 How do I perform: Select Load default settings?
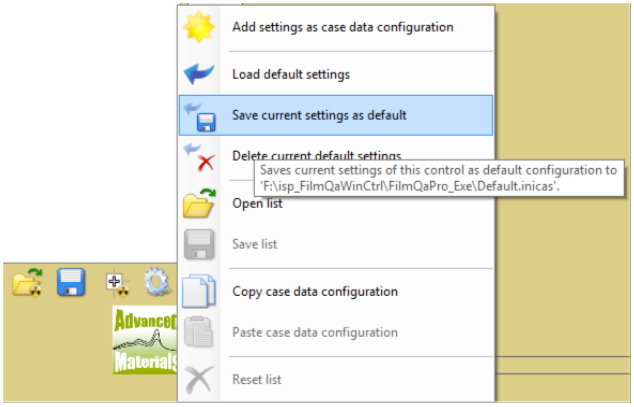(291, 74)
